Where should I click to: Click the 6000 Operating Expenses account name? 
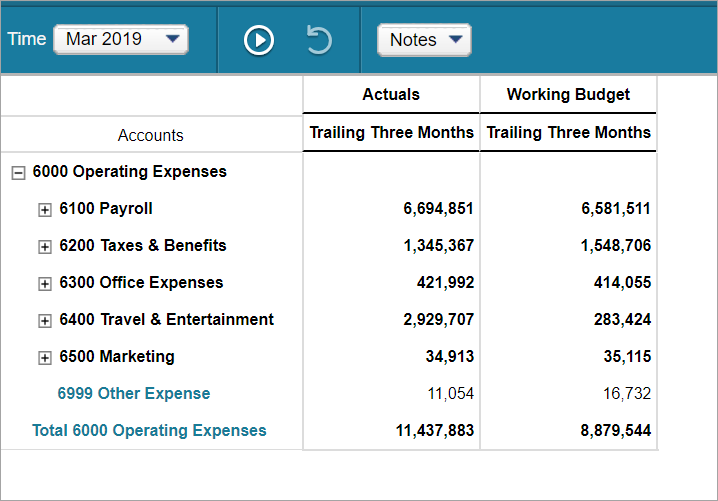point(130,171)
